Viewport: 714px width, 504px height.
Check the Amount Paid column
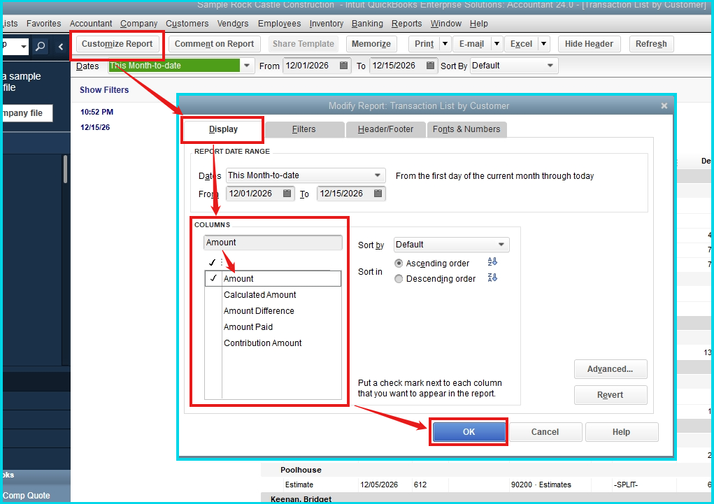[x=213, y=327]
